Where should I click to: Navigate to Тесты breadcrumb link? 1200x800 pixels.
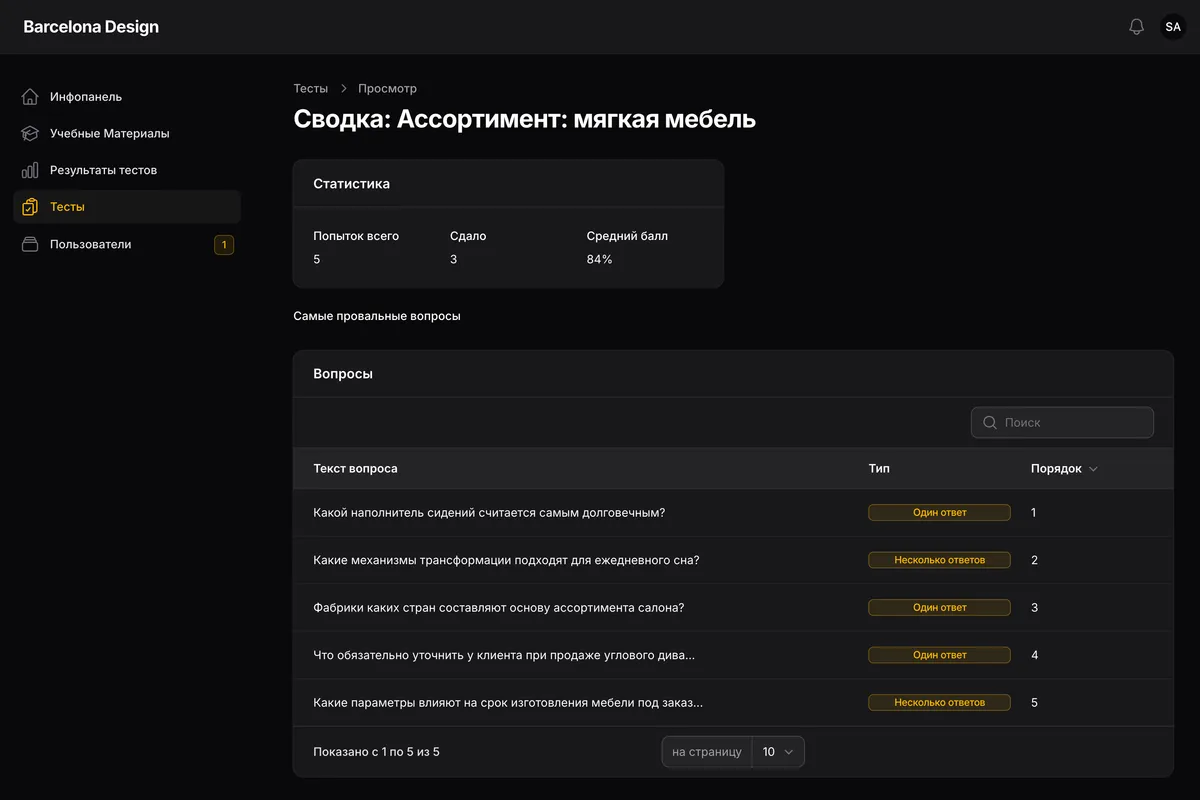310,89
